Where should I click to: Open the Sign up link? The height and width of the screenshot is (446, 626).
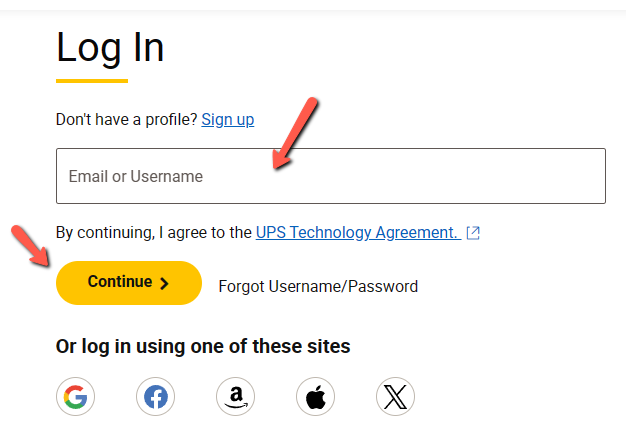[x=228, y=119]
